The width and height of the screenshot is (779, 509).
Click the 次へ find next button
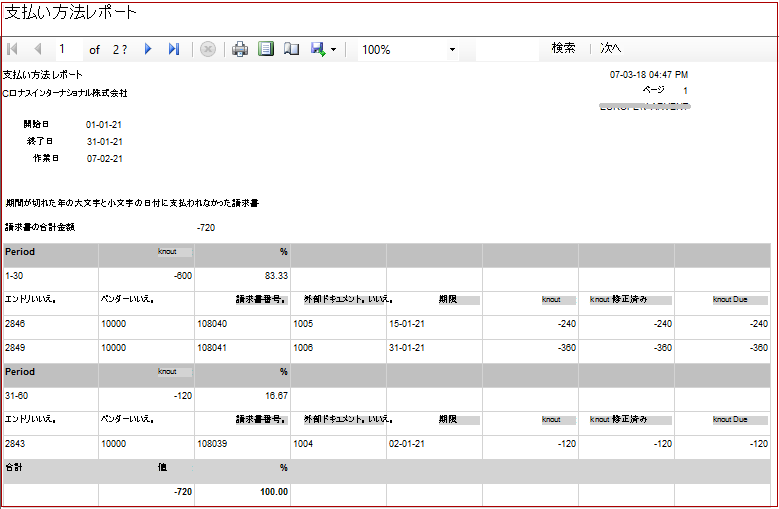611,48
